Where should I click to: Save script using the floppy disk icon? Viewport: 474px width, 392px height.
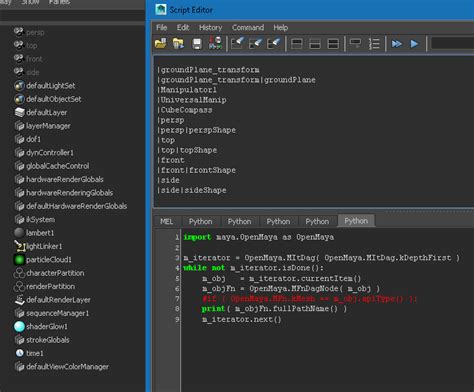(197, 44)
